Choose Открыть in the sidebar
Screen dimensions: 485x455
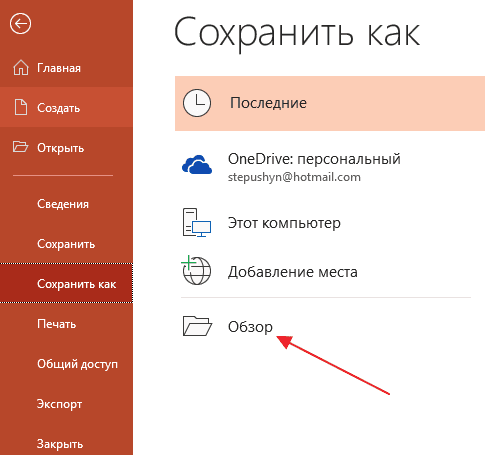66,147
